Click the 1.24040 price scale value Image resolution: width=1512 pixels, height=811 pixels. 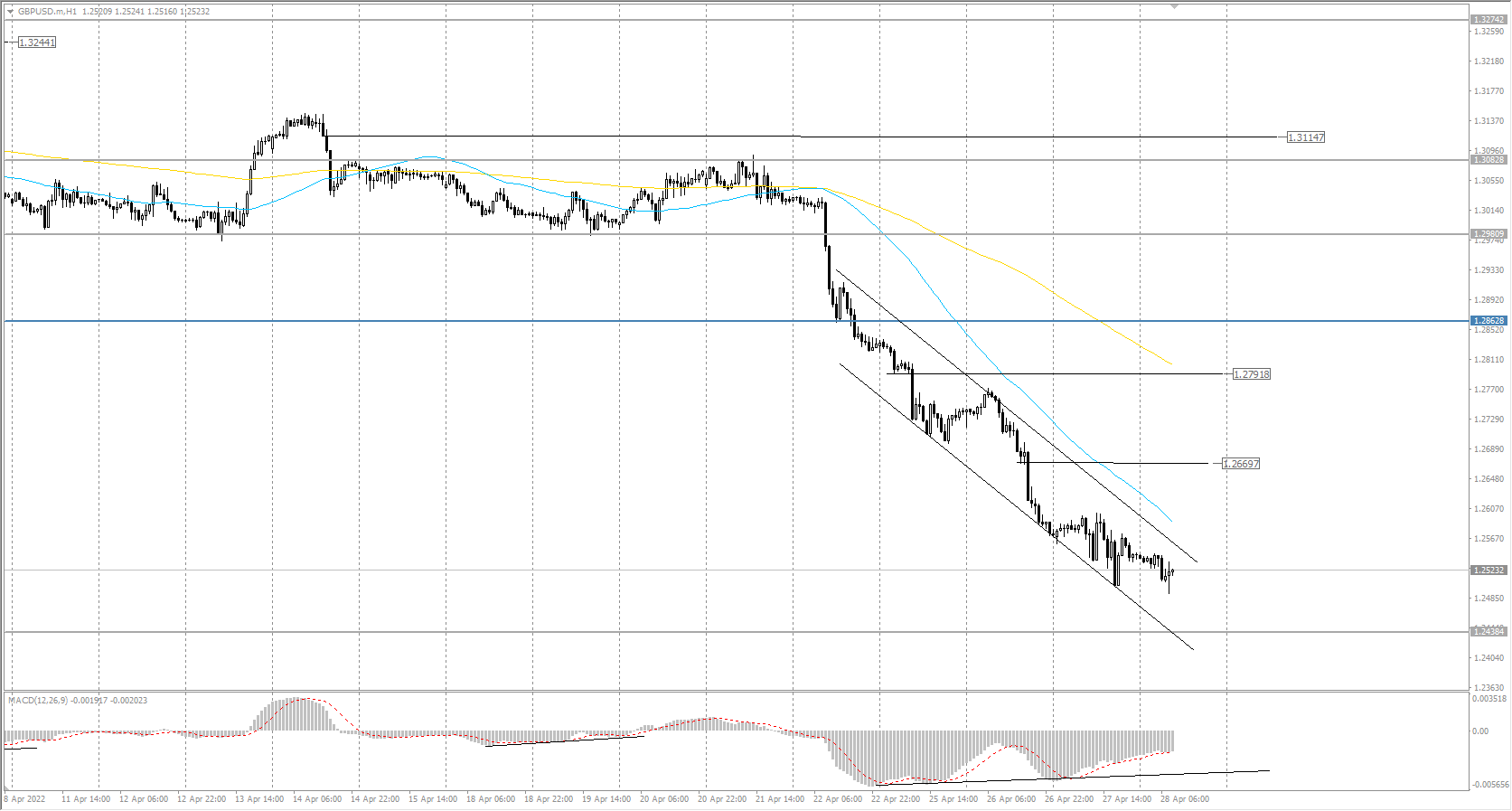[1489, 658]
